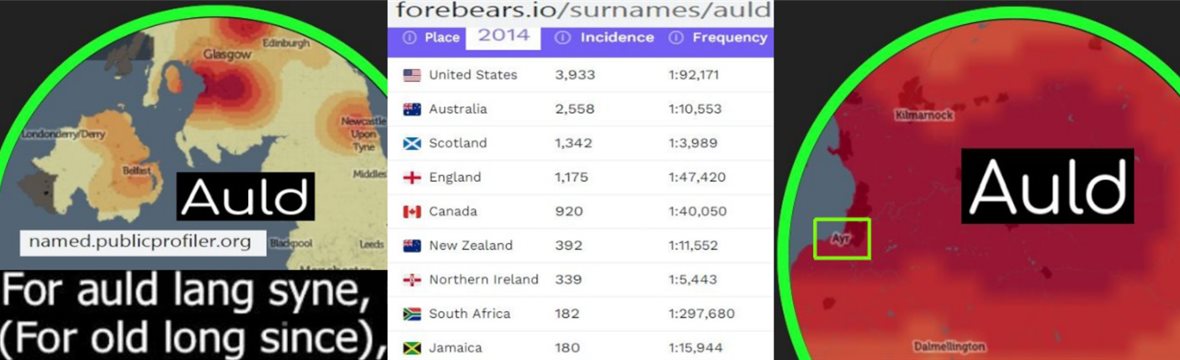1180x360 pixels.
Task: Click the Glasgow label on the heat map
Action: (227, 55)
